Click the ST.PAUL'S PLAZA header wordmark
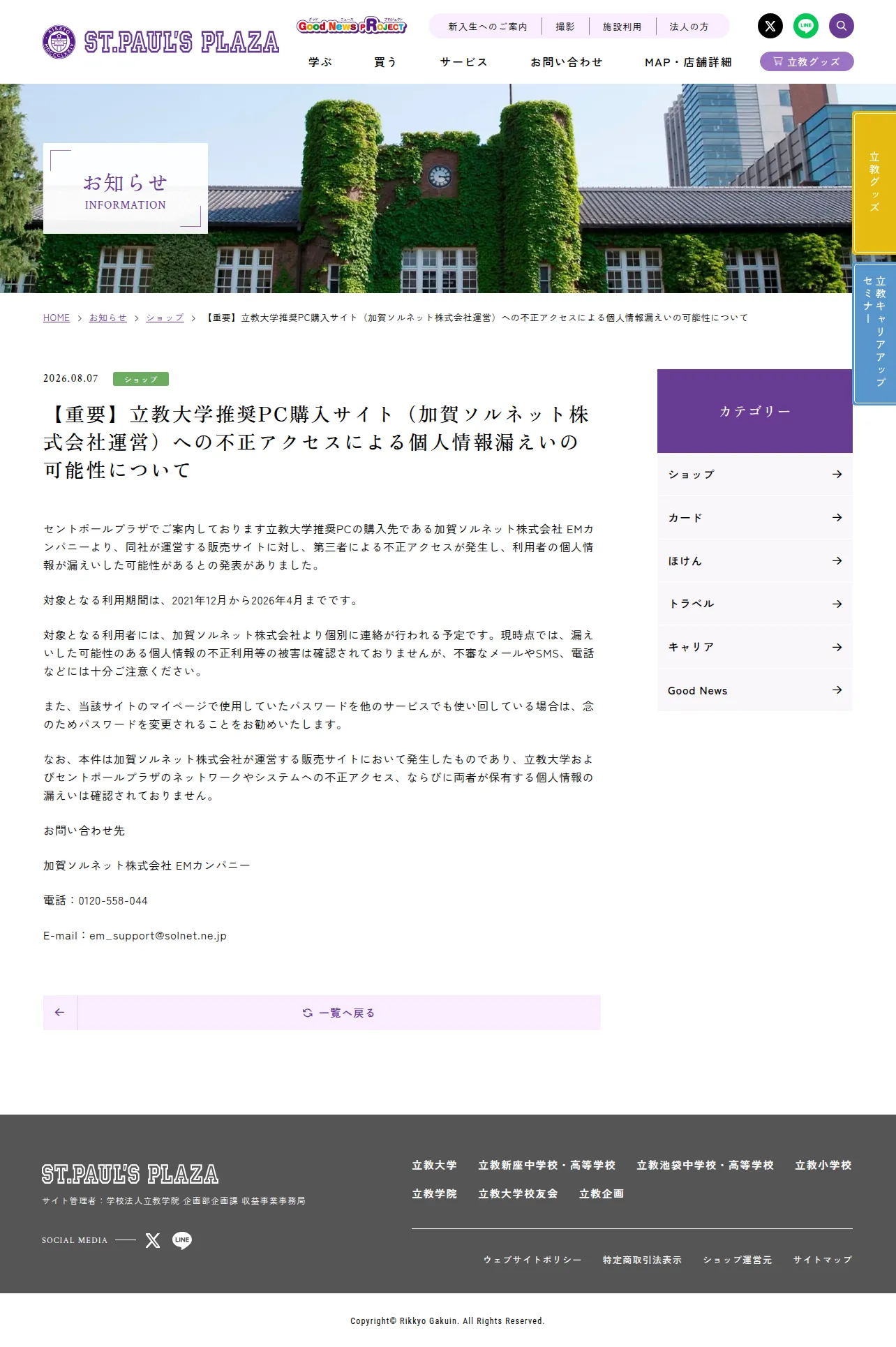Viewport: 896px width, 1347px height. click(181, 42)
